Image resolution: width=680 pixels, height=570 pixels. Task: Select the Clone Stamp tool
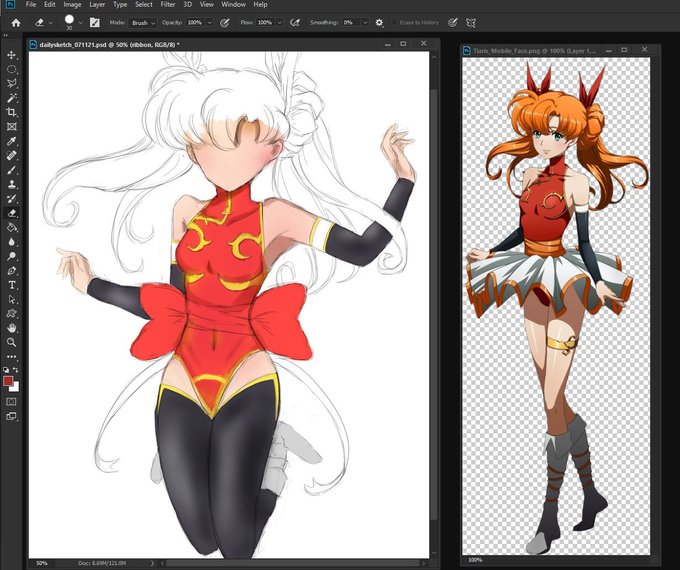pyautogui.click(x=12, y=184)
